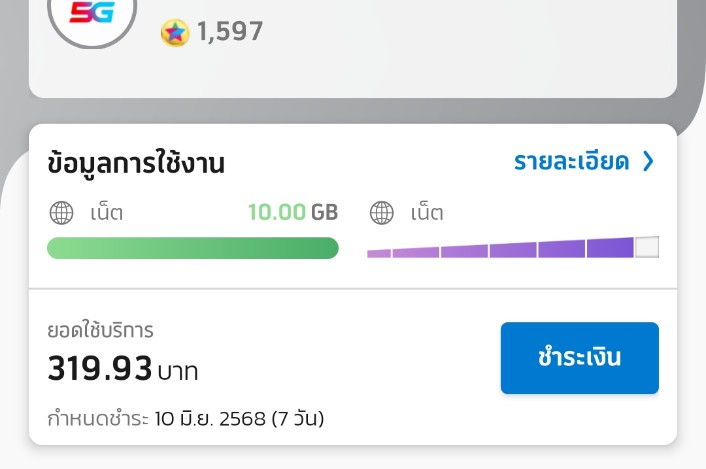Tap the เน็ต label next to green GB
706x469 pixels.
(106, 212)
